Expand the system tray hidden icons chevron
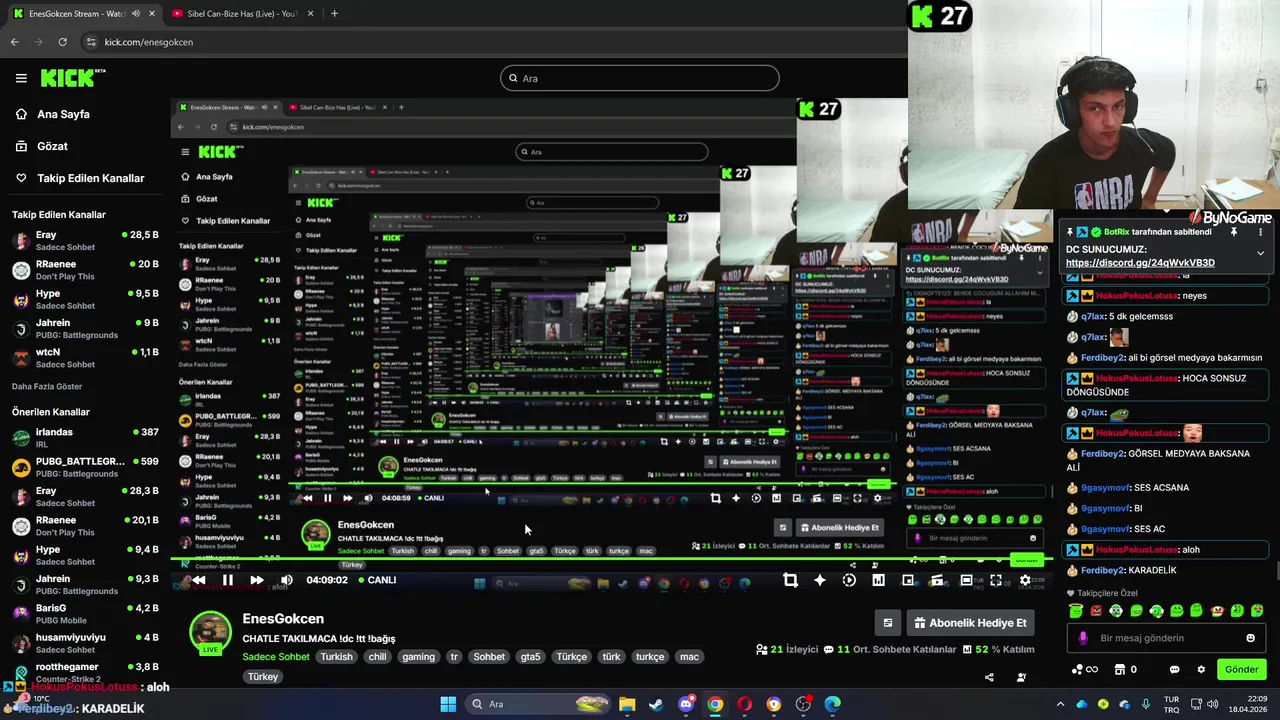Image resolution: width=1280 pixels, height=720 pixels. pyautogui.click(x=1061, y=704)
